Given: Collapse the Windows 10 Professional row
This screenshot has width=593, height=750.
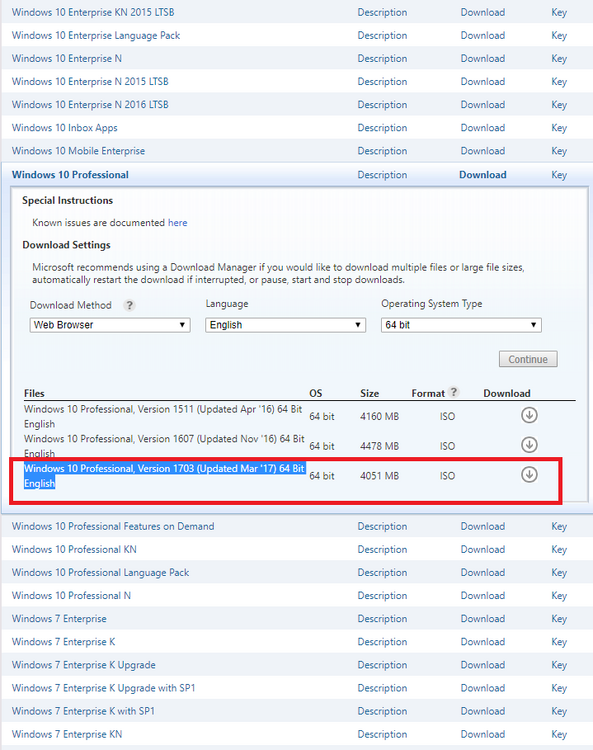Looking at the screenshot, I should tap(70, 175).
